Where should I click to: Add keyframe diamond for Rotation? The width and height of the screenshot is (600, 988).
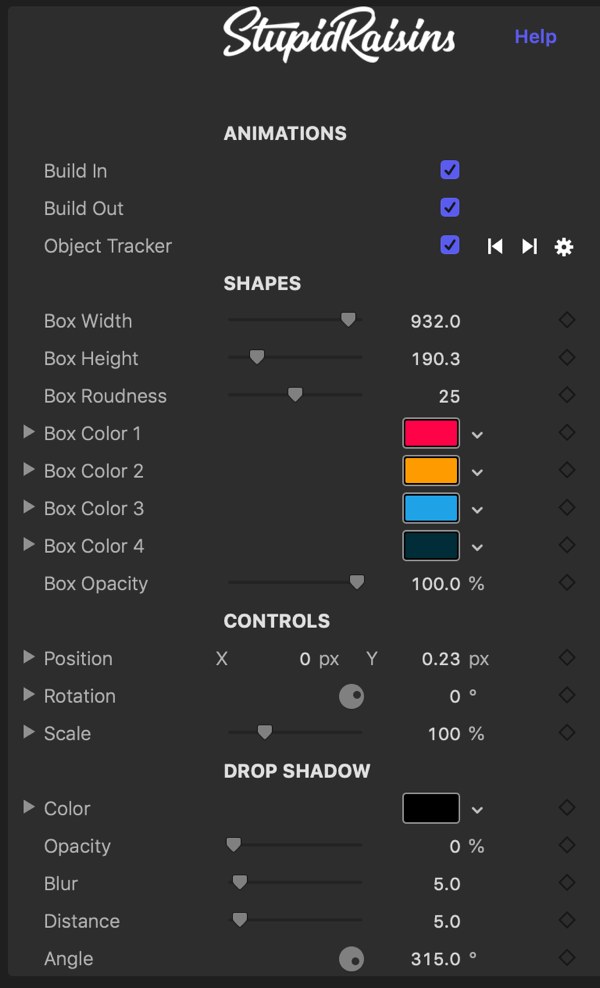(x=567, y=695)
